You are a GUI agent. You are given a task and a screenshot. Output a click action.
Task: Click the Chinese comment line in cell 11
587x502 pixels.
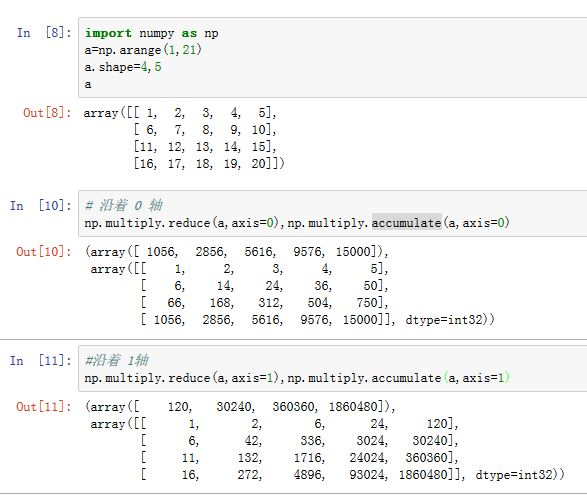pyautogui.click(x=117, y=360)
